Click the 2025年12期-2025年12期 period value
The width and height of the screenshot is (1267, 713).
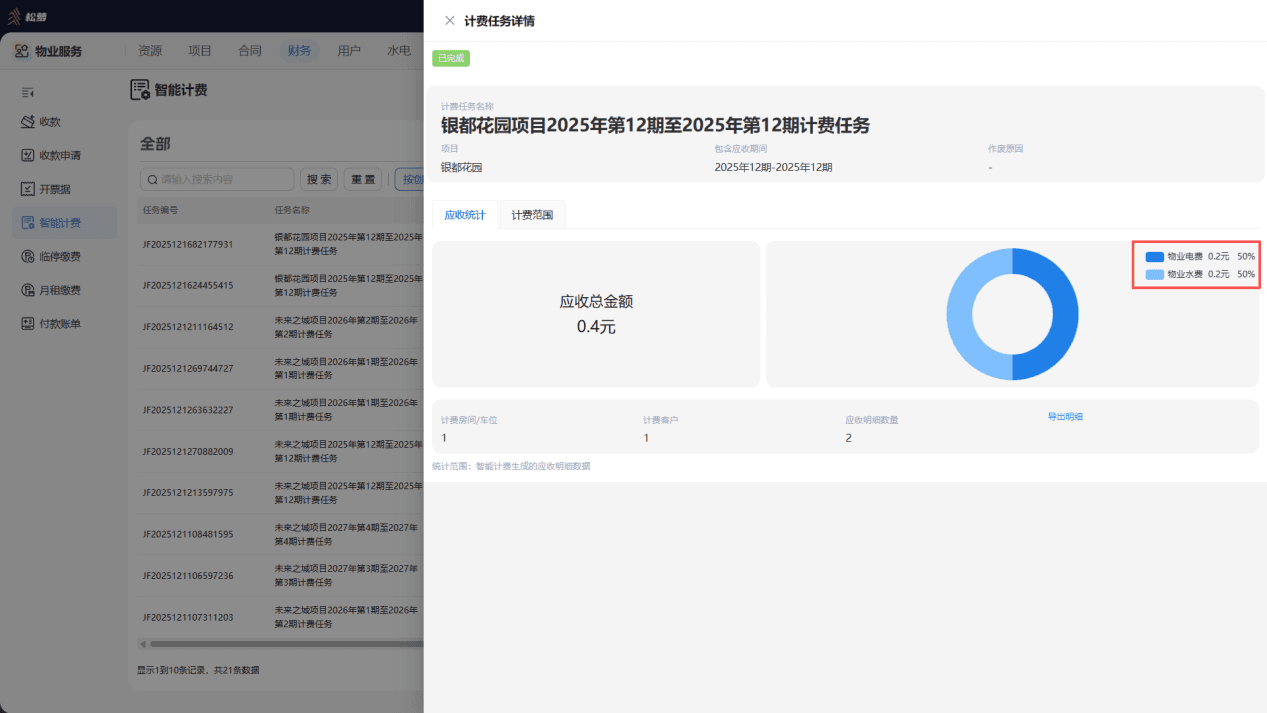point(773,168)
